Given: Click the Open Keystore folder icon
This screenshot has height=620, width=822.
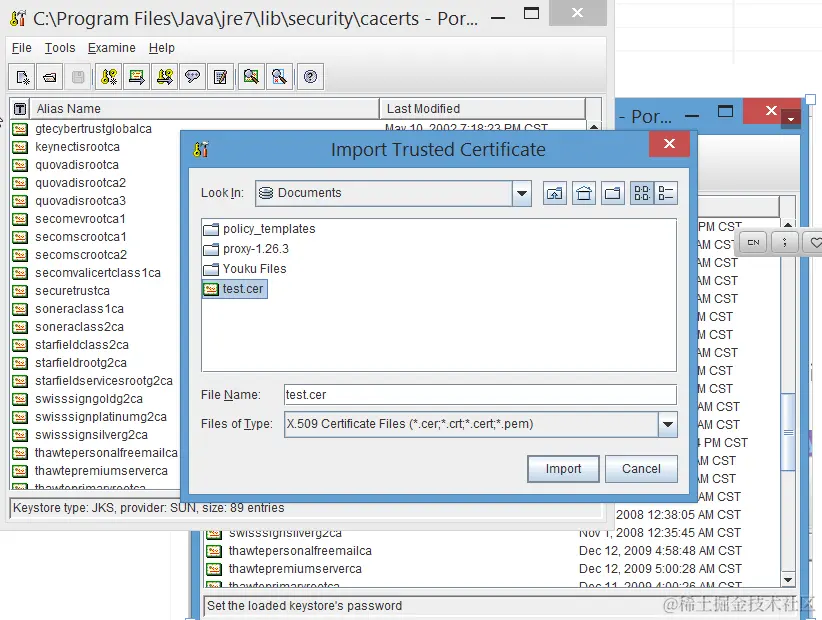Looking at the screenshot, I should click(x=50, y=78).
